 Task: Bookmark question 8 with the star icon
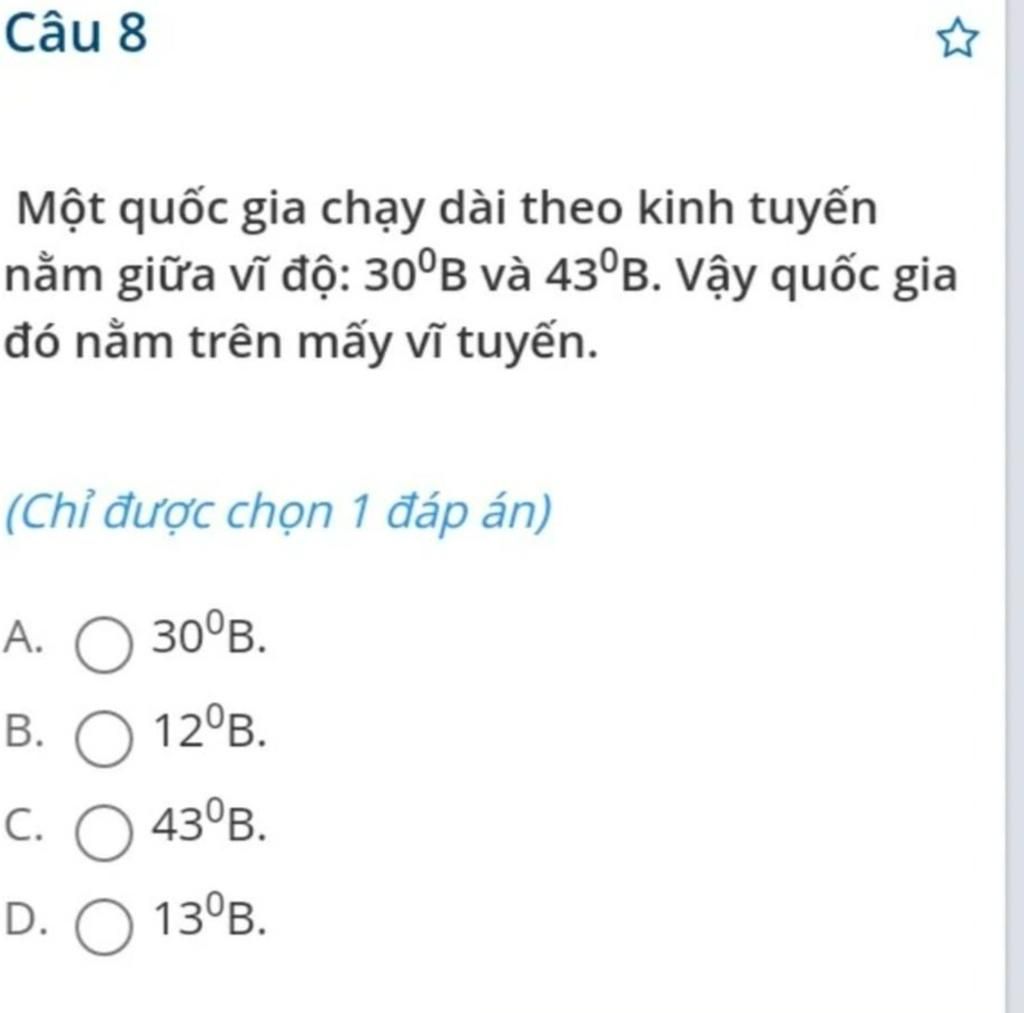tap(958, 40)
